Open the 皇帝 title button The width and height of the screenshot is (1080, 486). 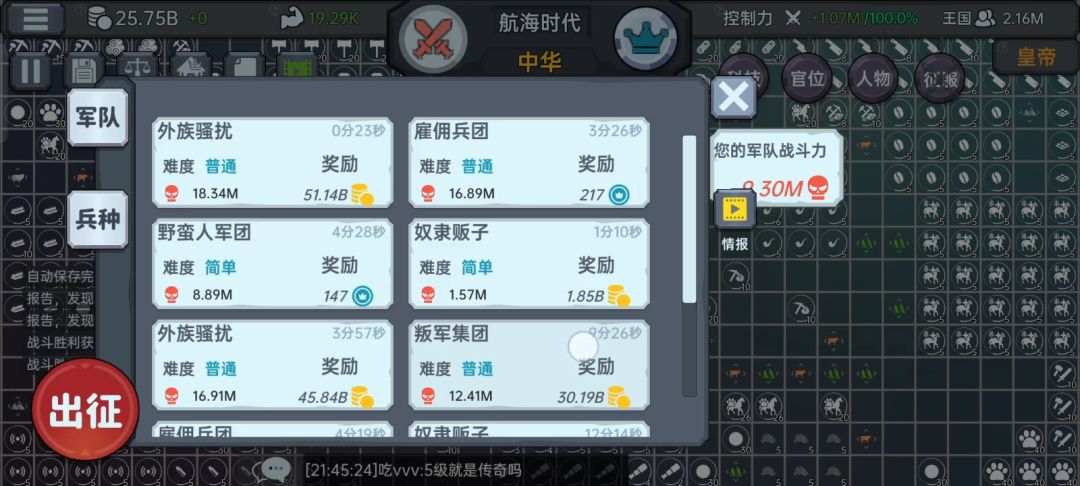point(1035,57)
